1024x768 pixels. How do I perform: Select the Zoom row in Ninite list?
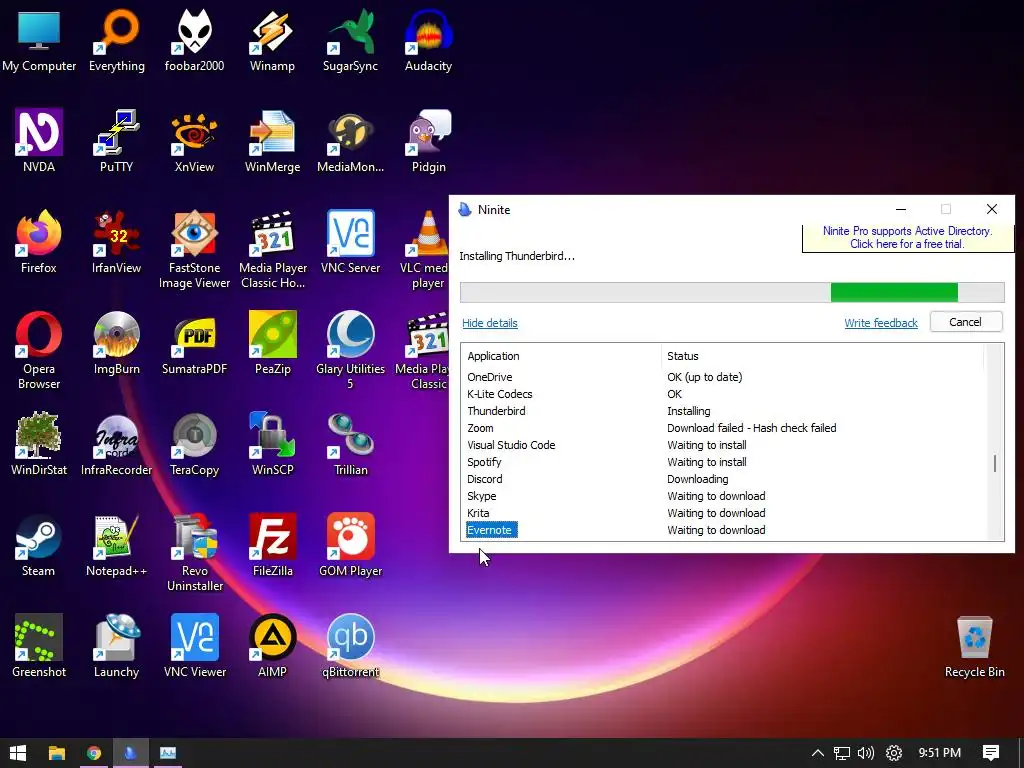(x=724, y=428)
